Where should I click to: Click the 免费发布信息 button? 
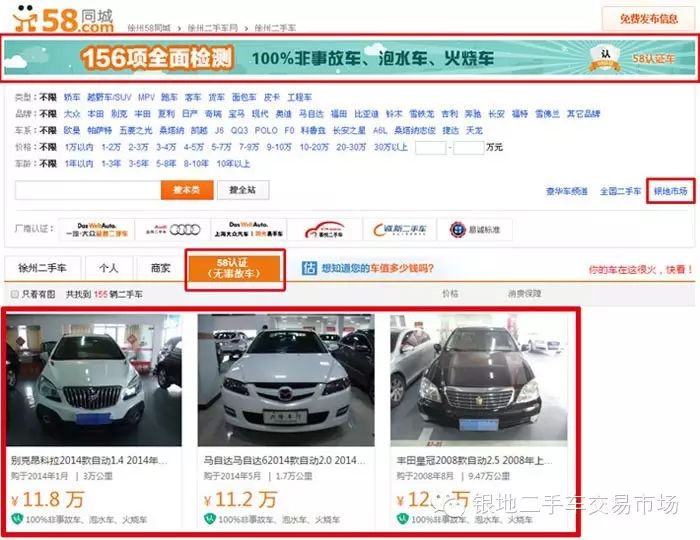pyautogui.click(x=648, y=19)
